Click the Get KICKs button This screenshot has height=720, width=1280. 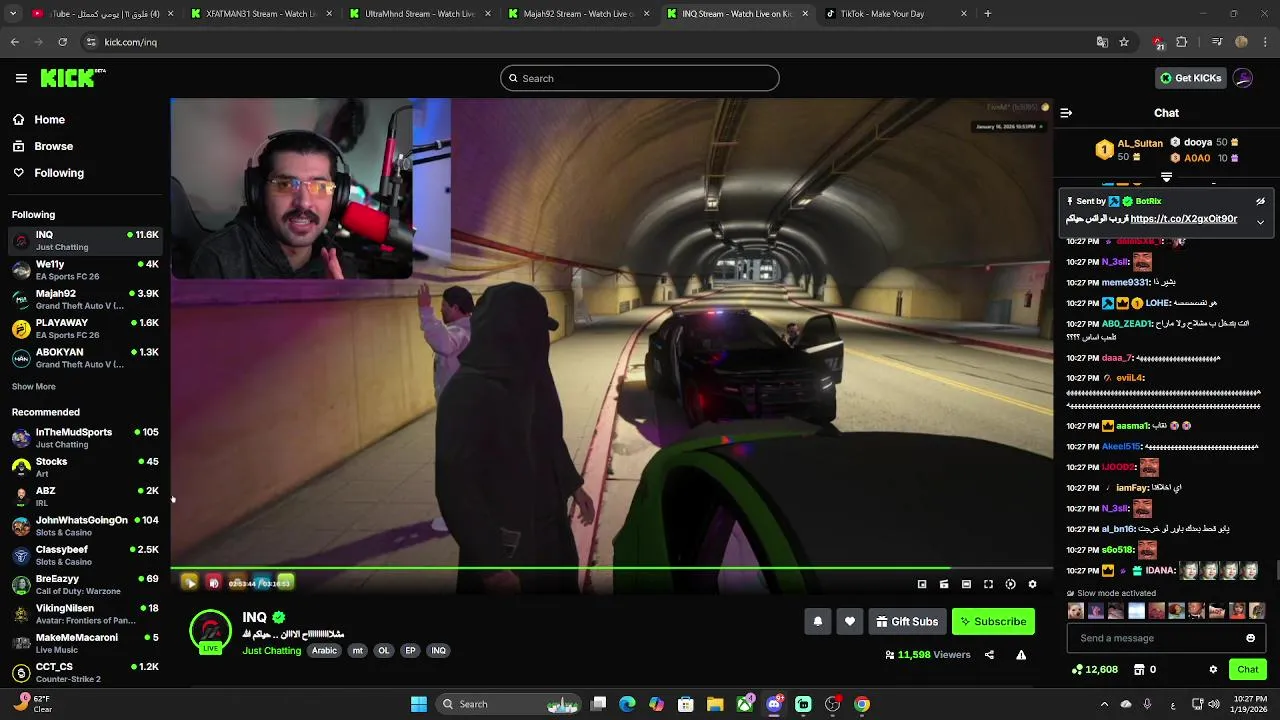(x=1190, y=78)
